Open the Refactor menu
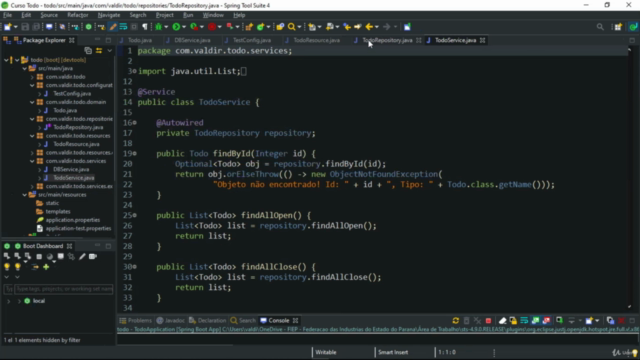Image resolution: width=640 pixels, height=360 pixels. pyautogui.click(x=78, y=15)
